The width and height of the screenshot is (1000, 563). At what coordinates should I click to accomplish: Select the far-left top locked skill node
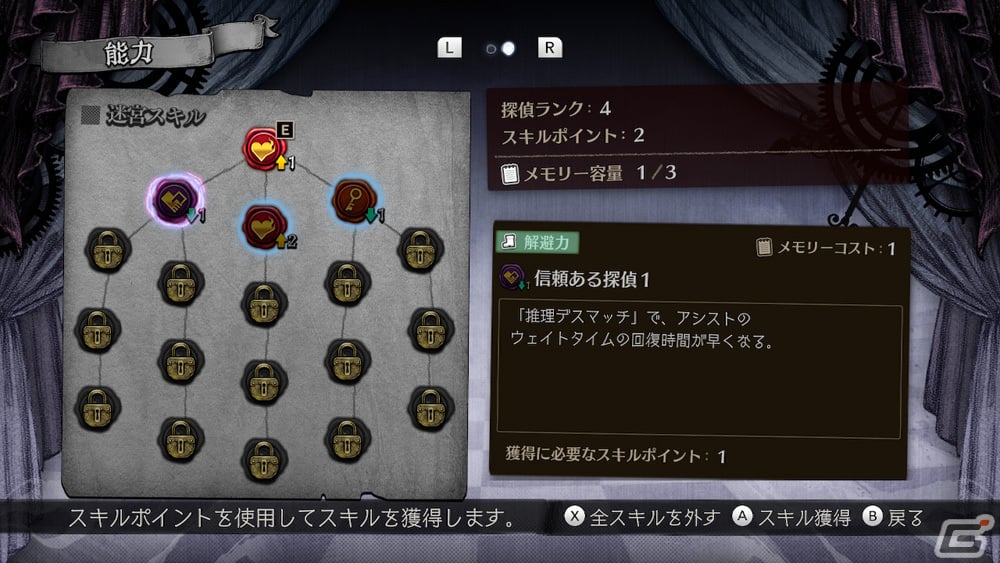pos(108,250)
